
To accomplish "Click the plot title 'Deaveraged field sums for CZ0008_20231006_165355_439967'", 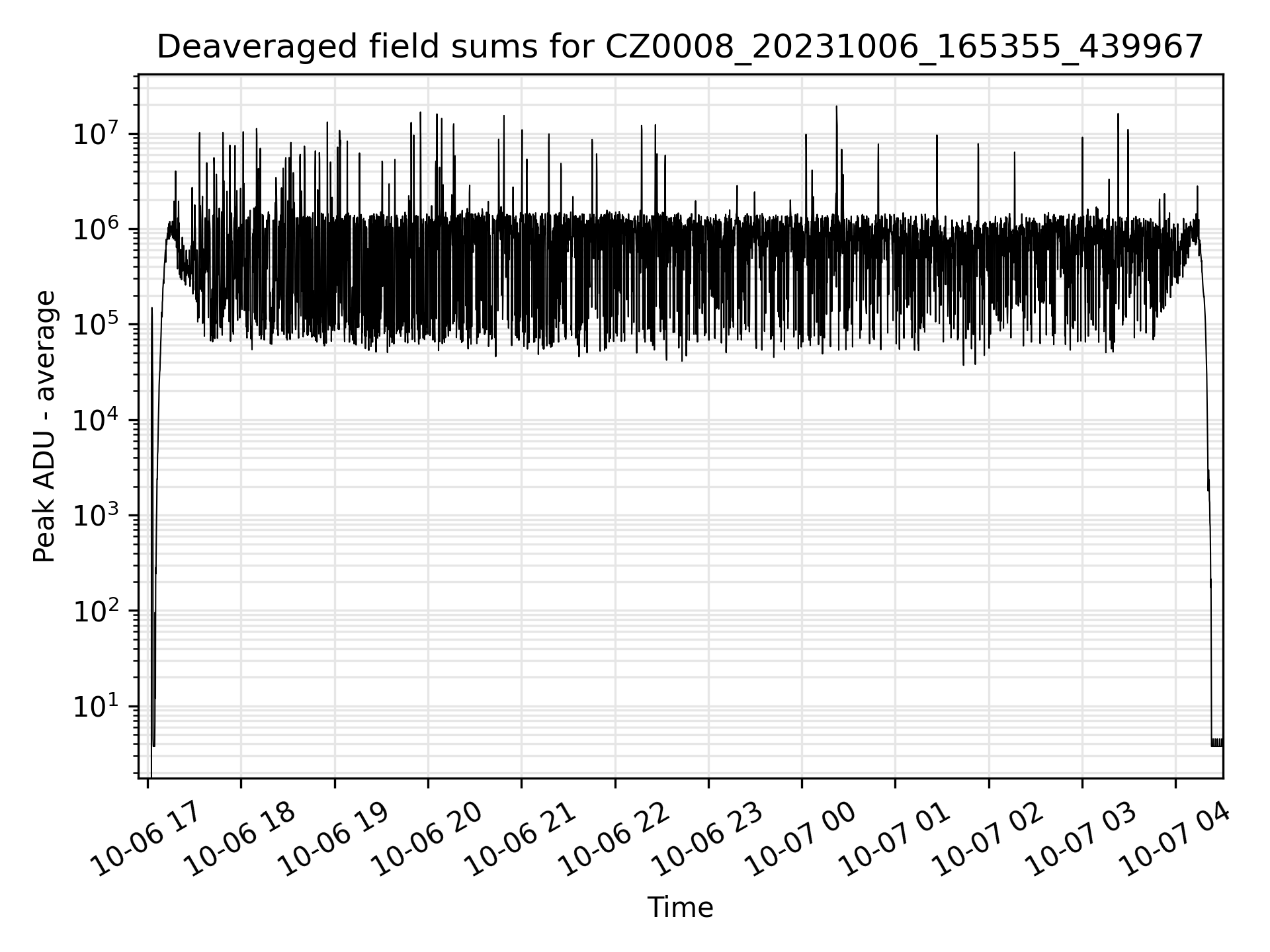I will pos(679,47).
